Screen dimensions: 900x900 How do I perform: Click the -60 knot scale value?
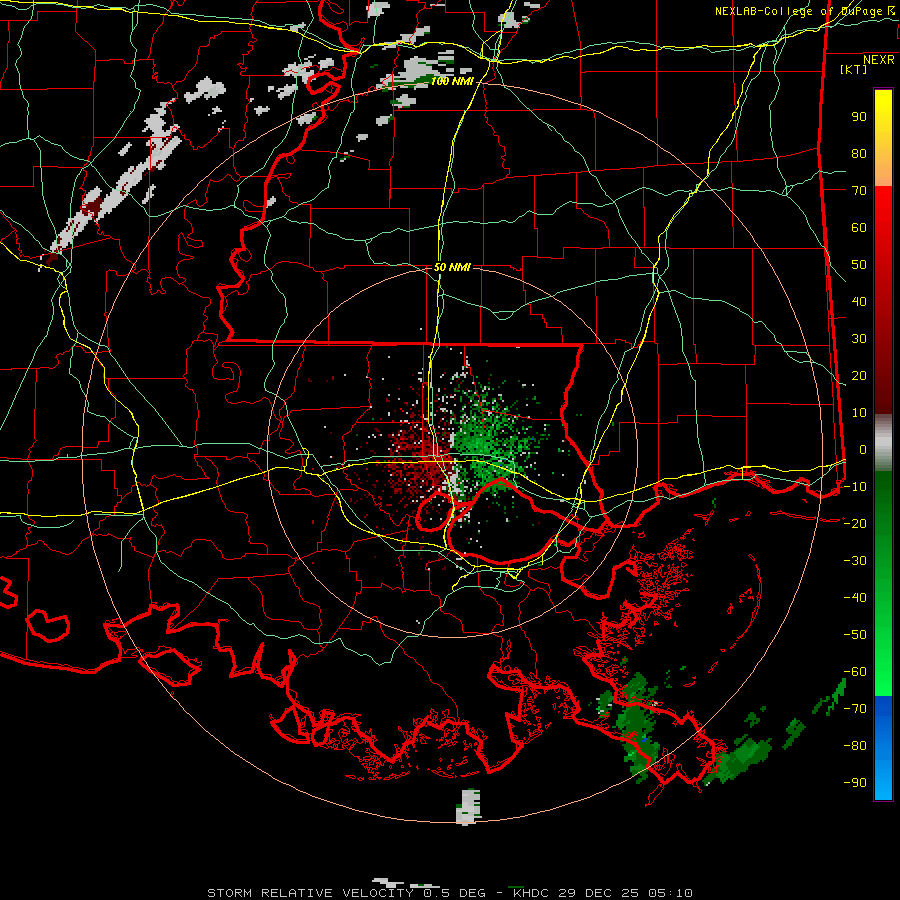click(855, 672)
